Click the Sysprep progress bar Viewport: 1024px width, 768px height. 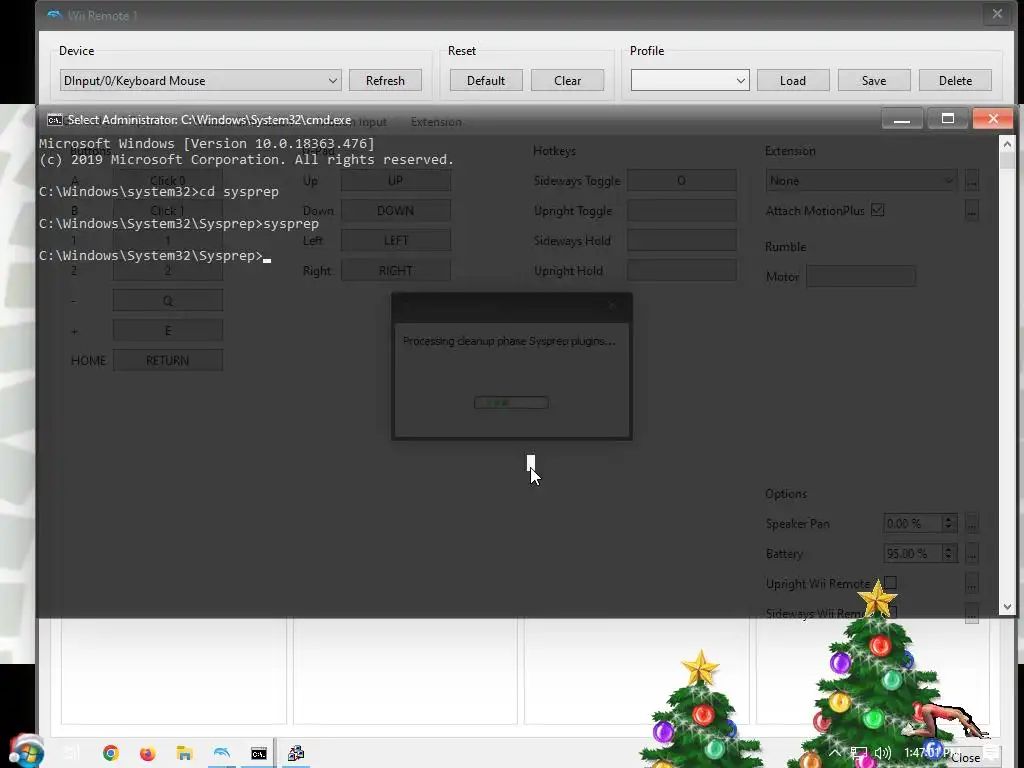tap(511, 402)
